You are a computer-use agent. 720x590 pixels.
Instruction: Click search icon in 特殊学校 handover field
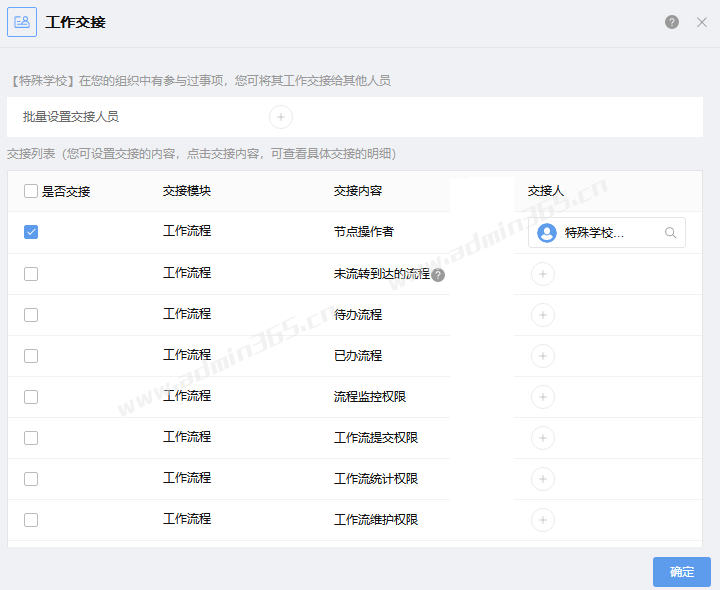click(x=670, y=233)
